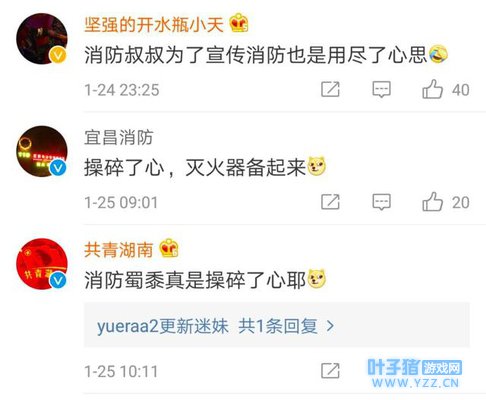
Task: Reply to the comment dated 1-24 23:25
Action: 381,89
